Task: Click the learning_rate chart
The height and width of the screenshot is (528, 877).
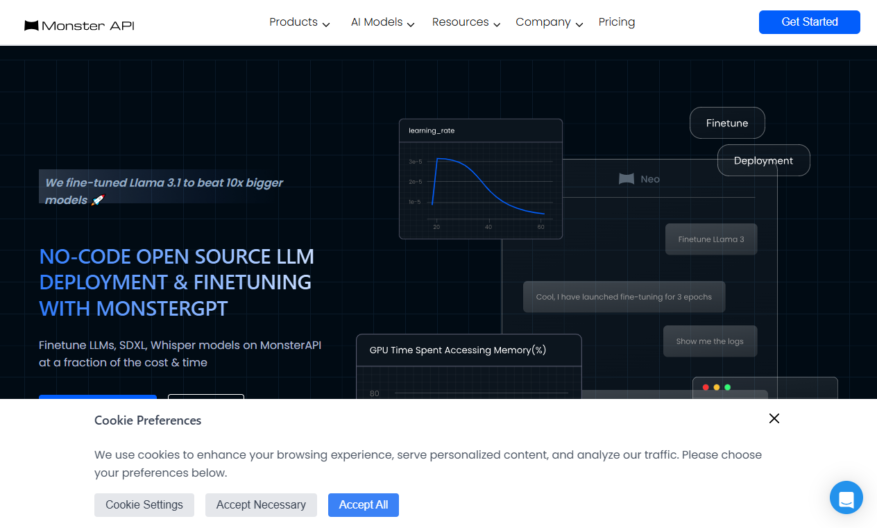Action: pos(480,179)
